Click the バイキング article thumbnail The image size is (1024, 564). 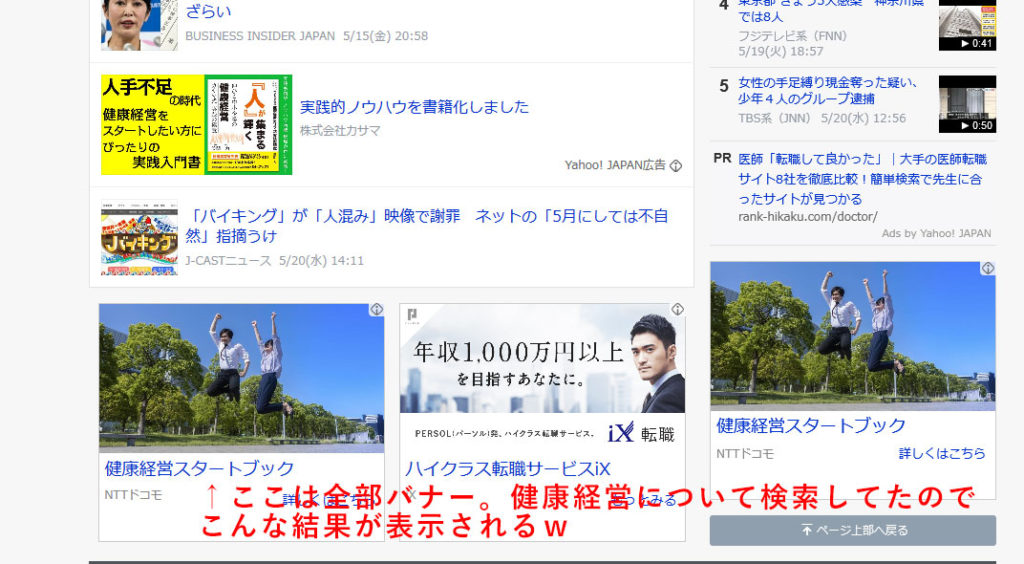point(139,240)
